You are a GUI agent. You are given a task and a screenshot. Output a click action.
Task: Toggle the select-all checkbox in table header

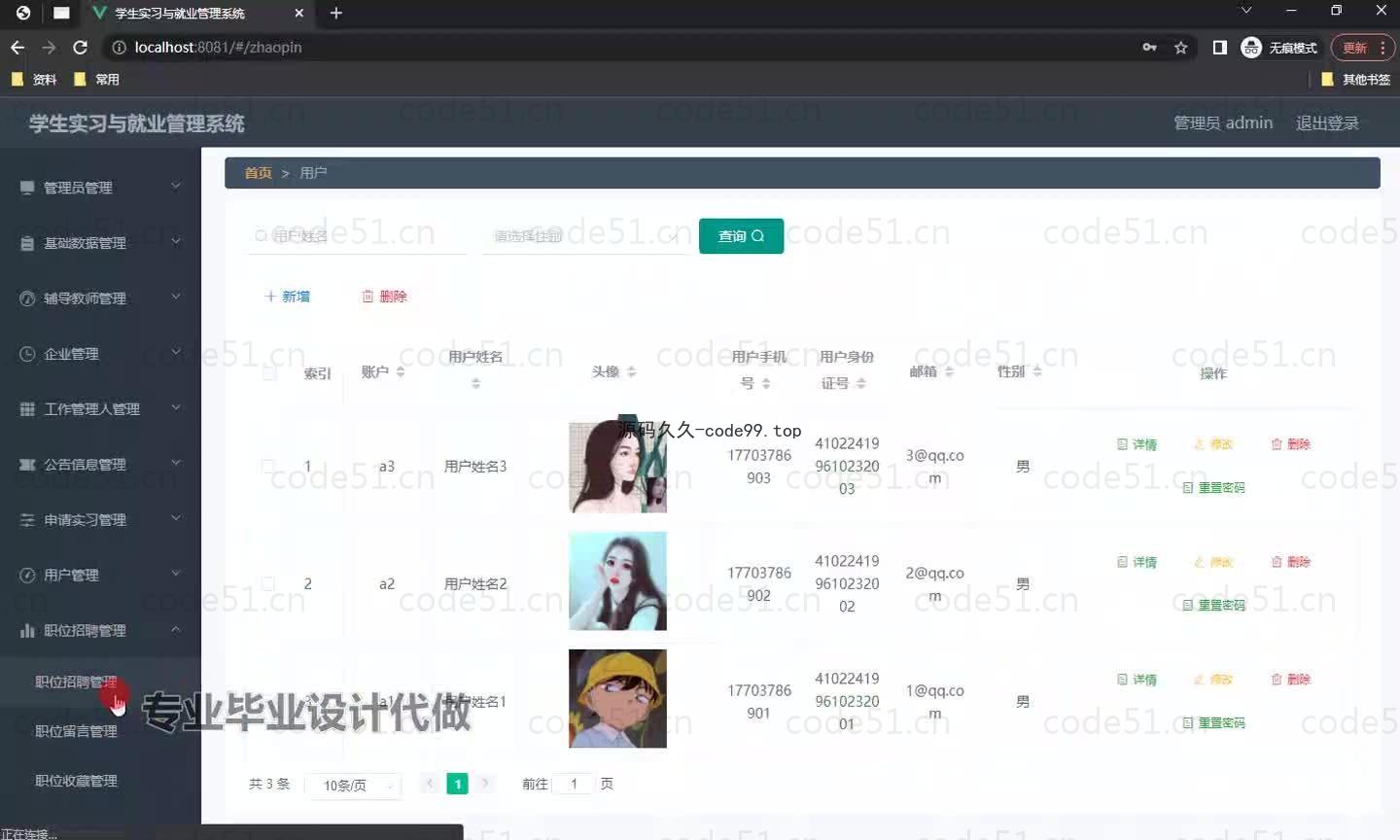coord(269,372)
